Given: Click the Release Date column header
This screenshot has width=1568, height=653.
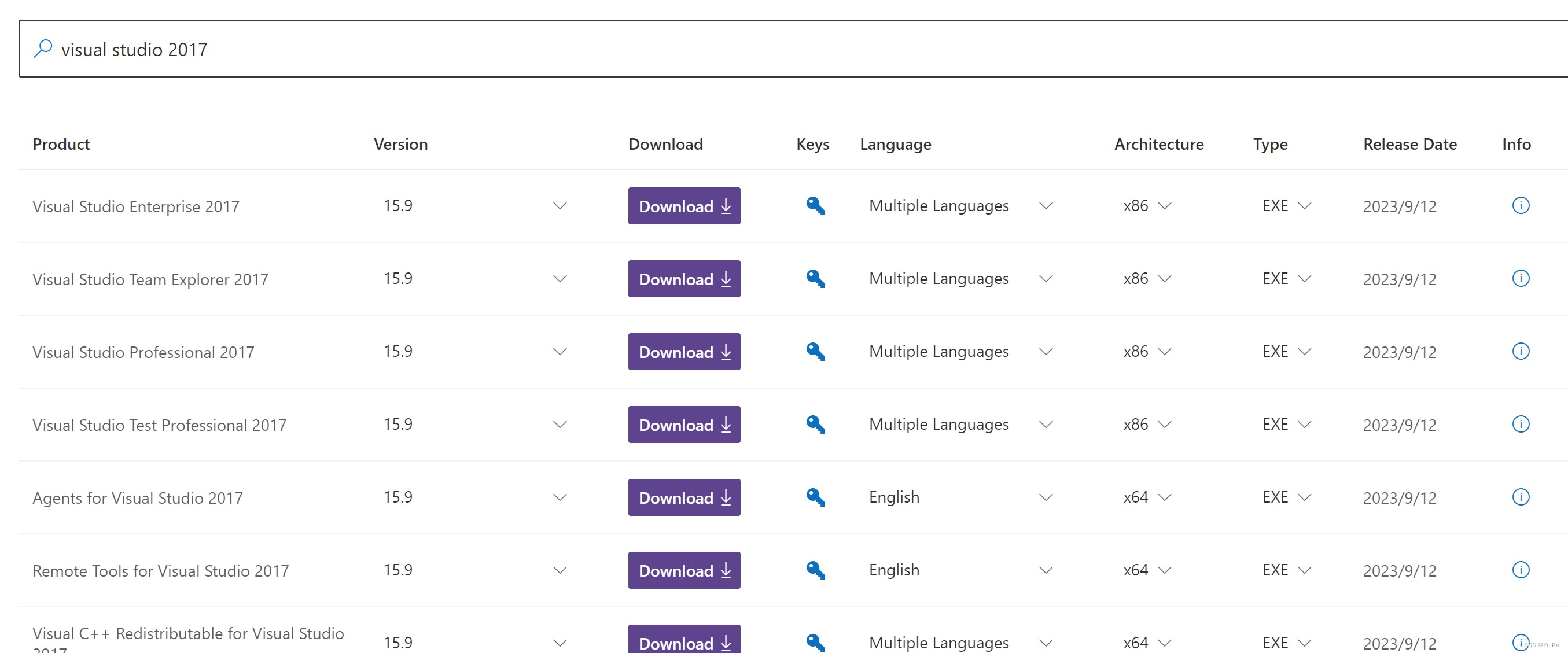Looking at the screenshot, I should tap(1409, 144).
